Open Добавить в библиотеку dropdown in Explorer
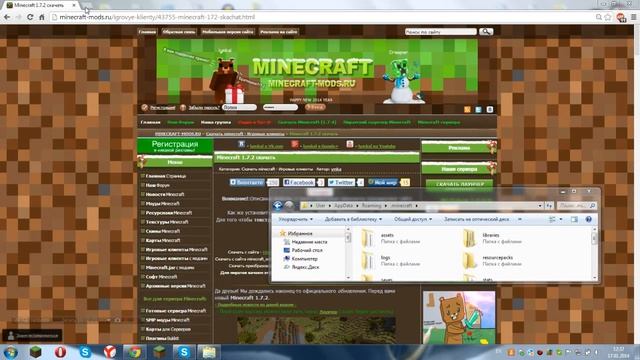This screenshot has height=360, width=640. [x=353, y=219]
